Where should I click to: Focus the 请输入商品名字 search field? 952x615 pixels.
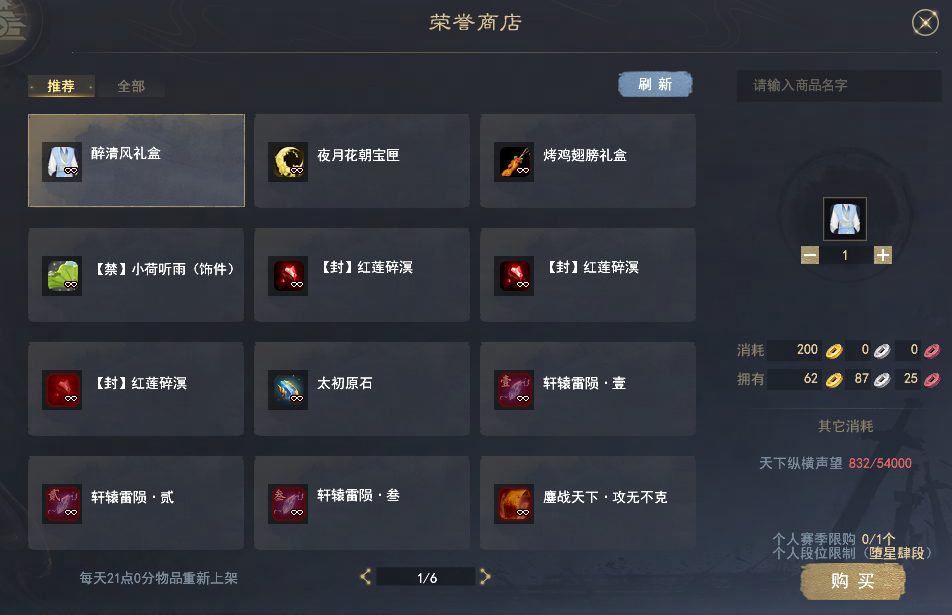click(x=838, y=86)
